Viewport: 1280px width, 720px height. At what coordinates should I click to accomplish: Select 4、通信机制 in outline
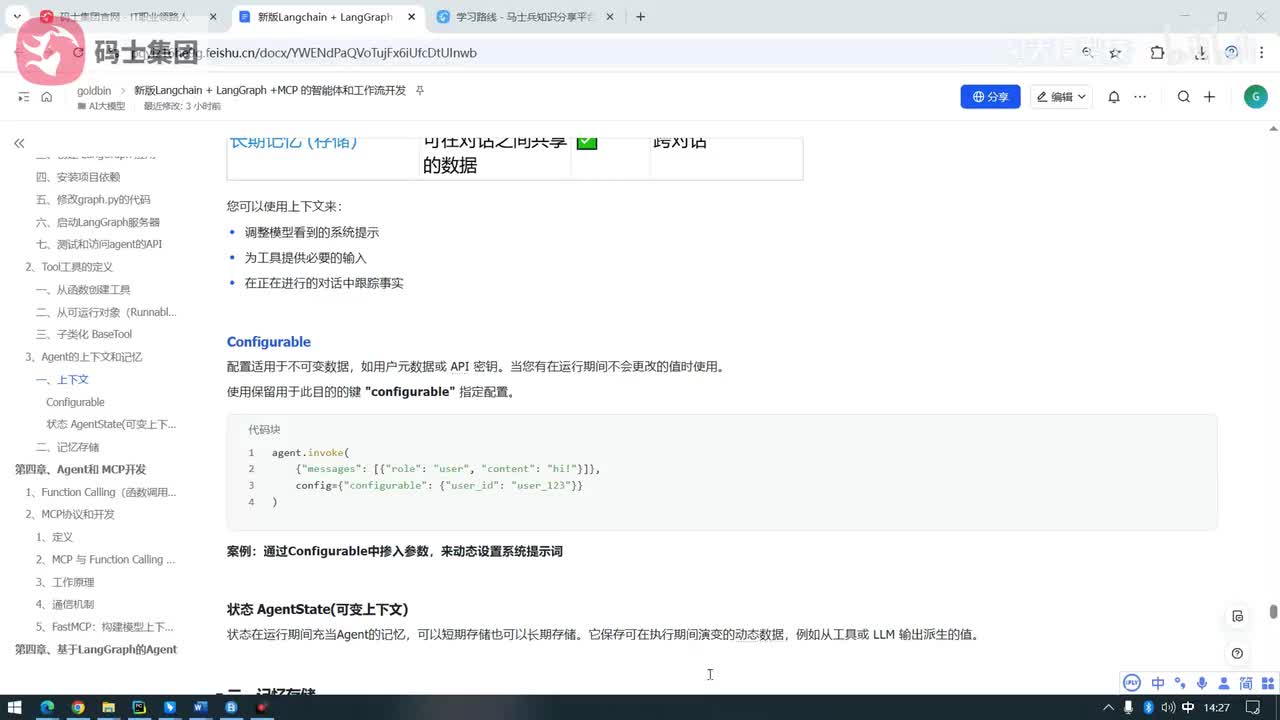pos(65,605)
